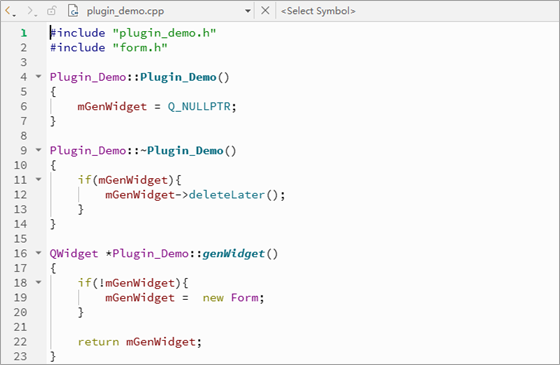Collapse the destructor block at line 9
The image size is (560, 365).
39,150
